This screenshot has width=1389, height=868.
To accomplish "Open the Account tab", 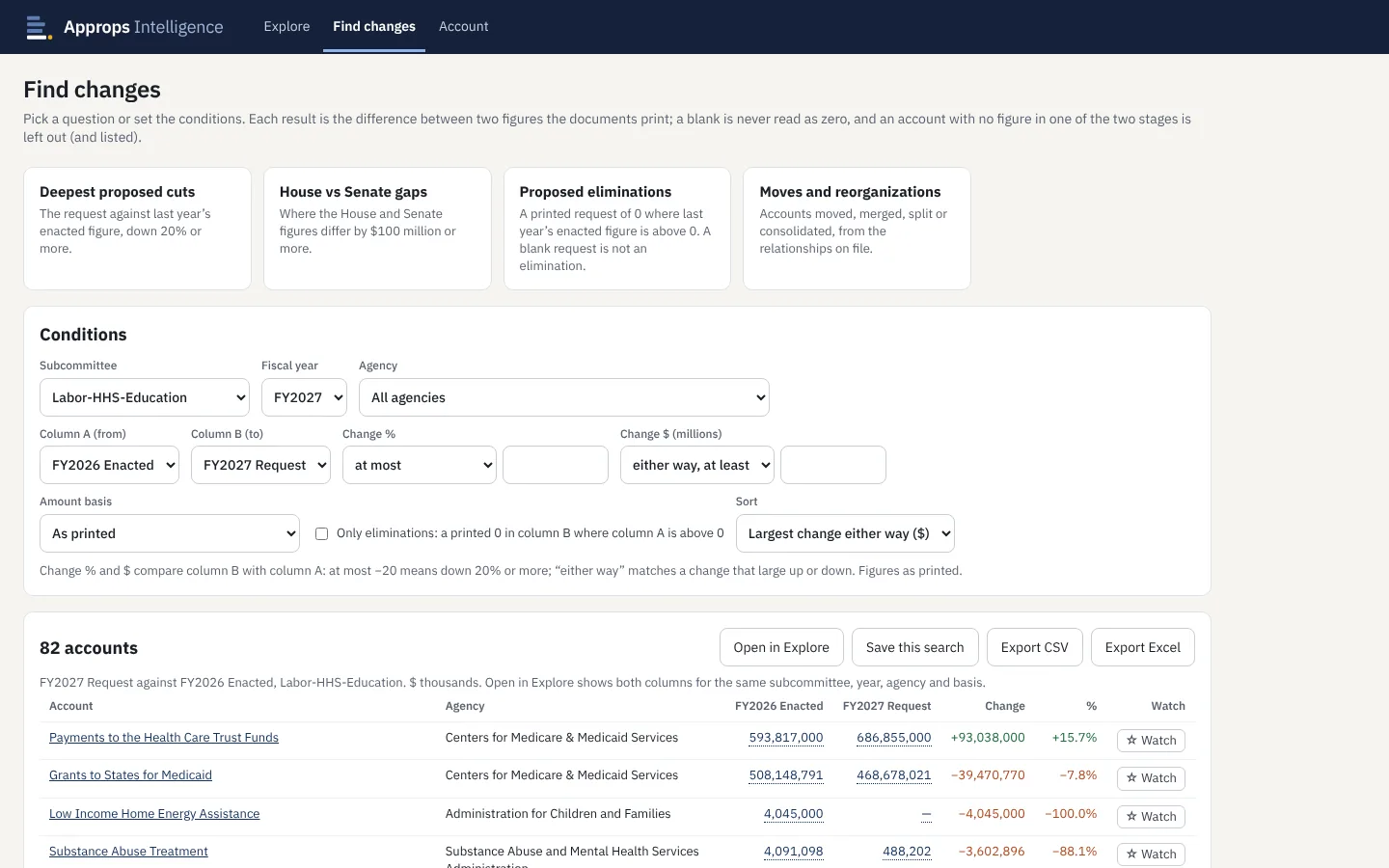I will coord(463,26).
